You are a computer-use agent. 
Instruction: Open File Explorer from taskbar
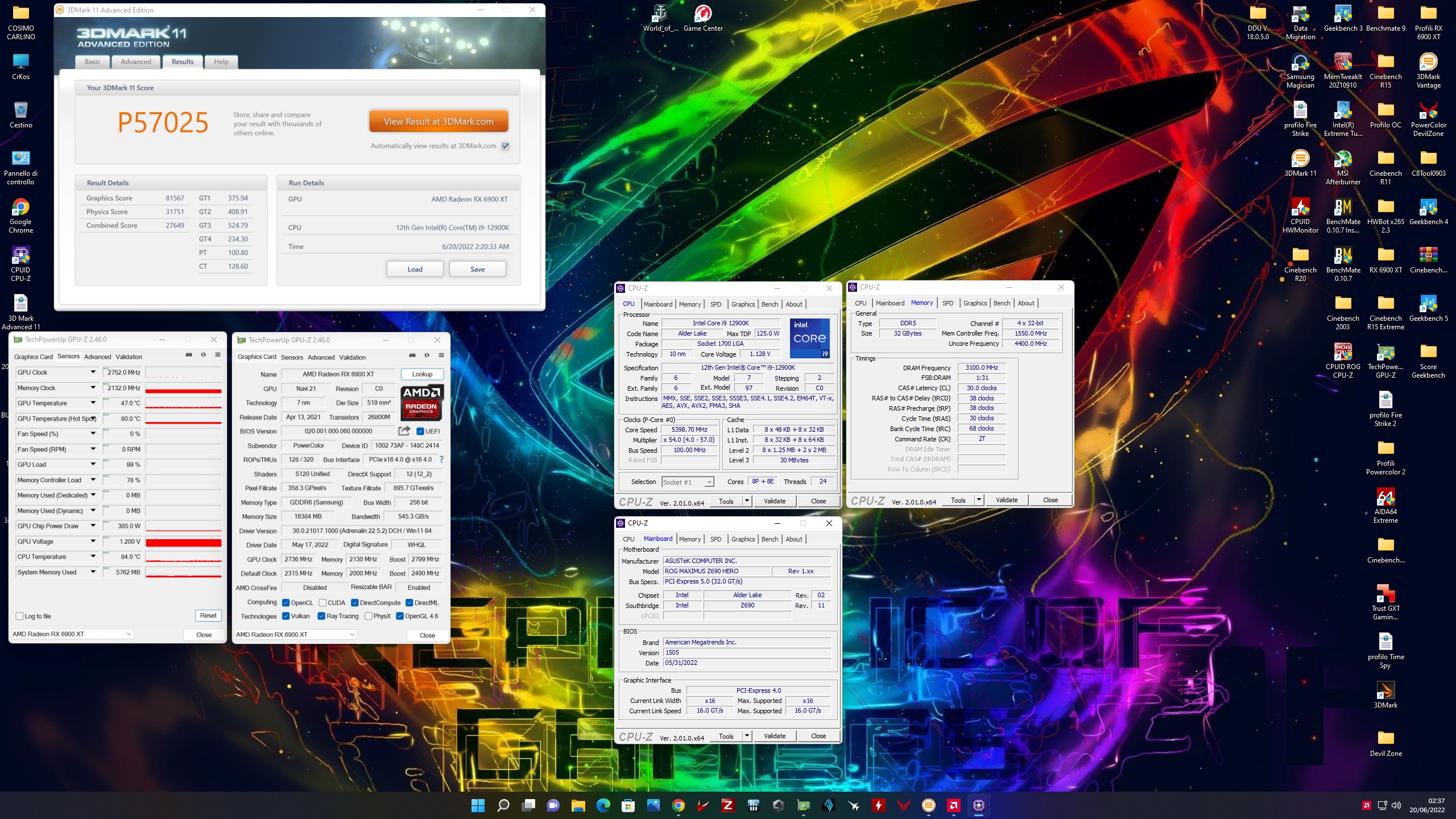(578, 805)
